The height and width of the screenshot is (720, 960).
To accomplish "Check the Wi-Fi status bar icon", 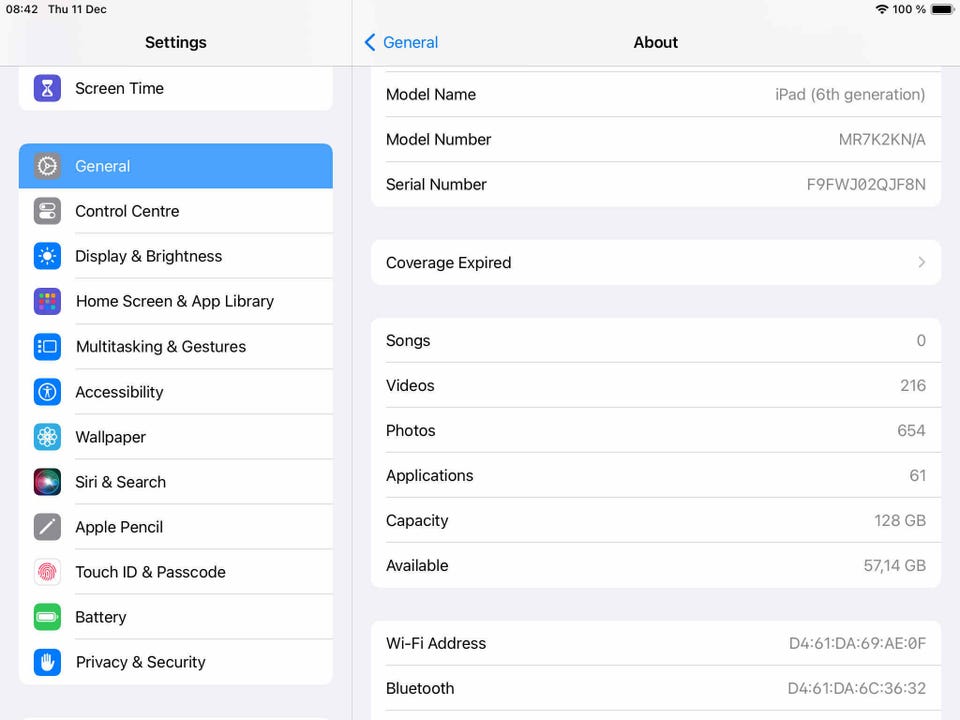I will [881, 9].
